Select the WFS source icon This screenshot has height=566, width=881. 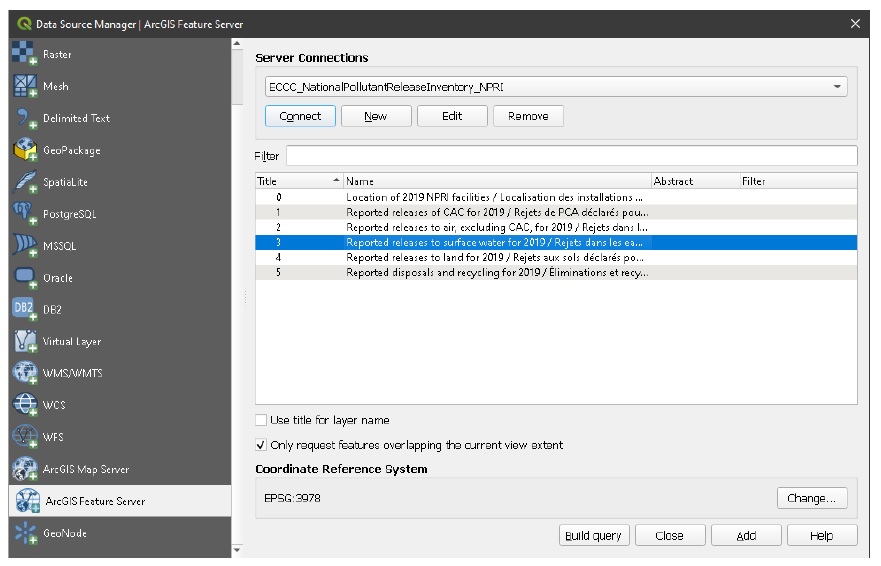point(24,437)
